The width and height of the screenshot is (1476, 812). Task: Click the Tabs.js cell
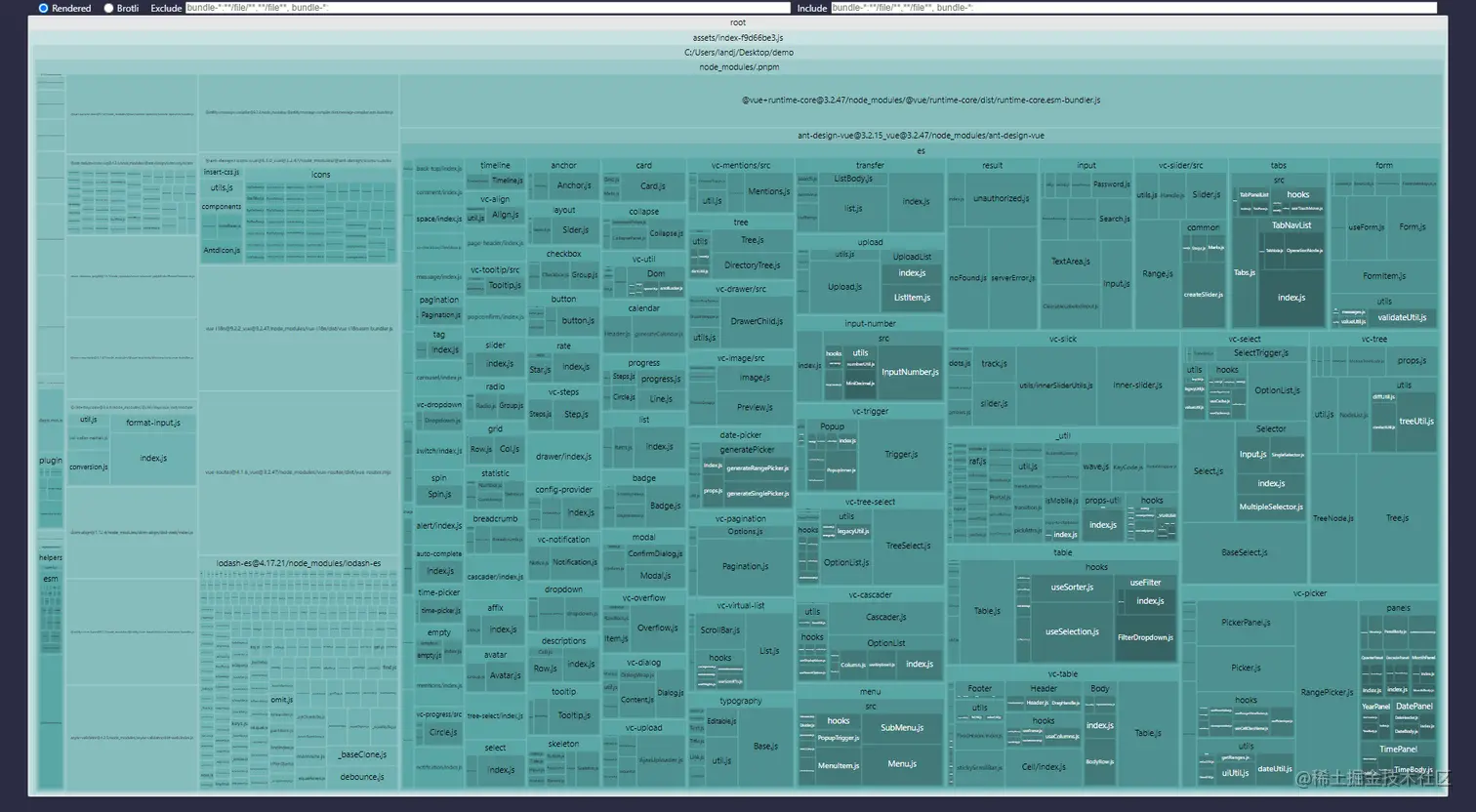[x=1244, y=273]
